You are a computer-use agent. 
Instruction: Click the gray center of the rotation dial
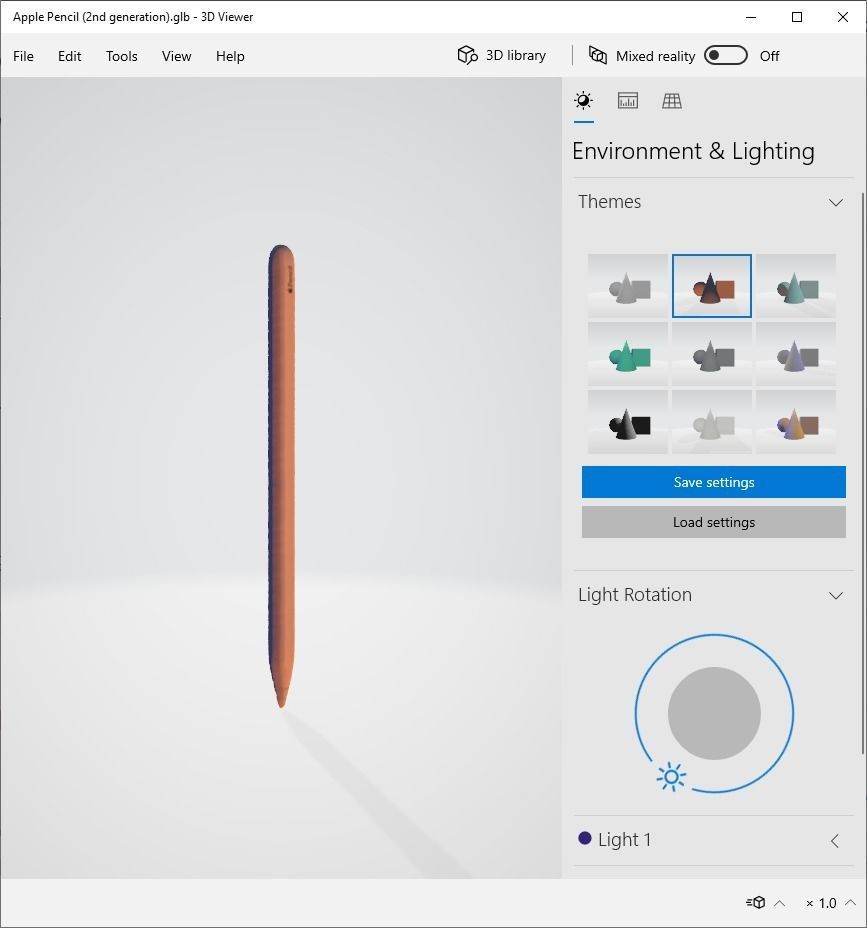[x=714, y=713]
